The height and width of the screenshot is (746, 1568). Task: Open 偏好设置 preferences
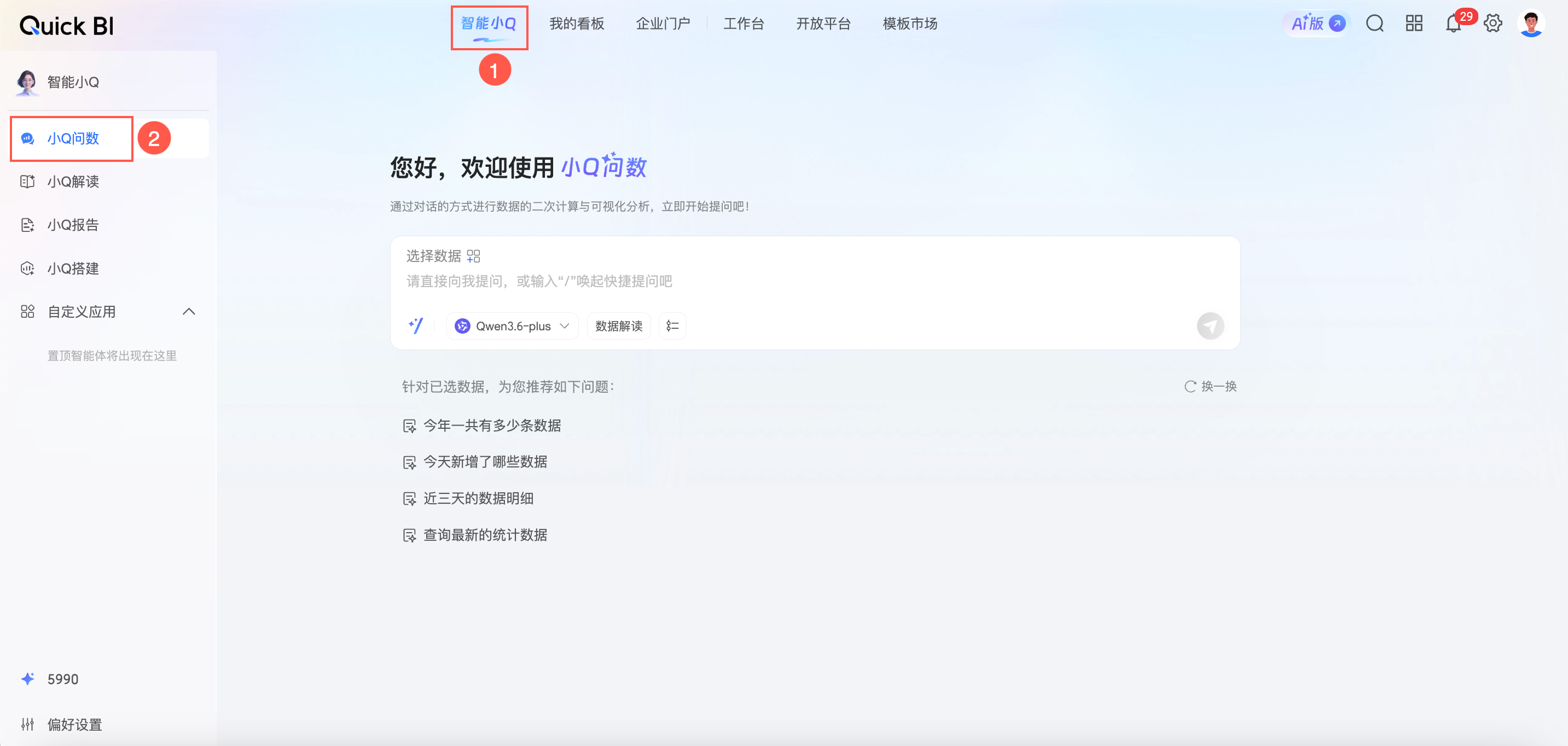(74, 724)
